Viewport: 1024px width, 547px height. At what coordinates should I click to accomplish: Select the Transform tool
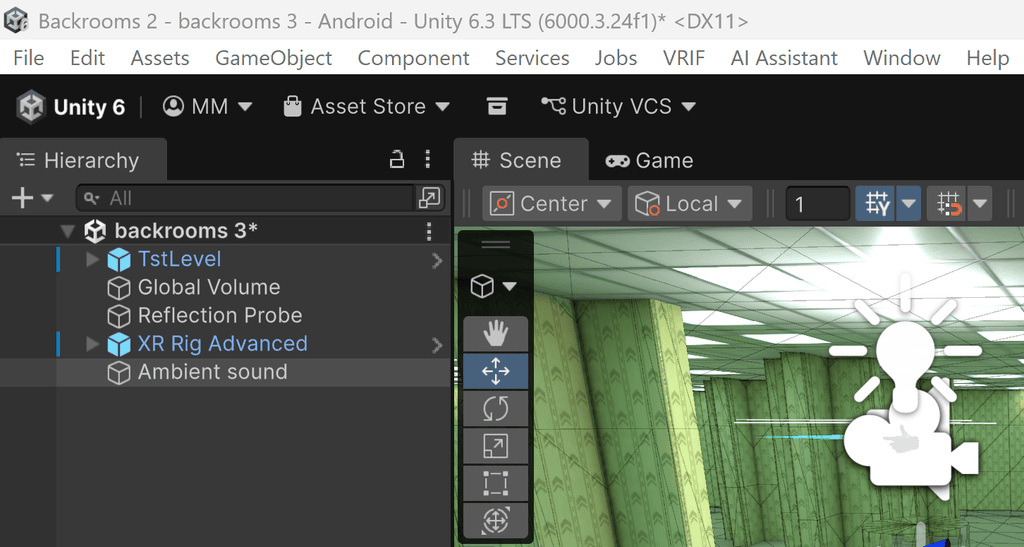point(496,521)
